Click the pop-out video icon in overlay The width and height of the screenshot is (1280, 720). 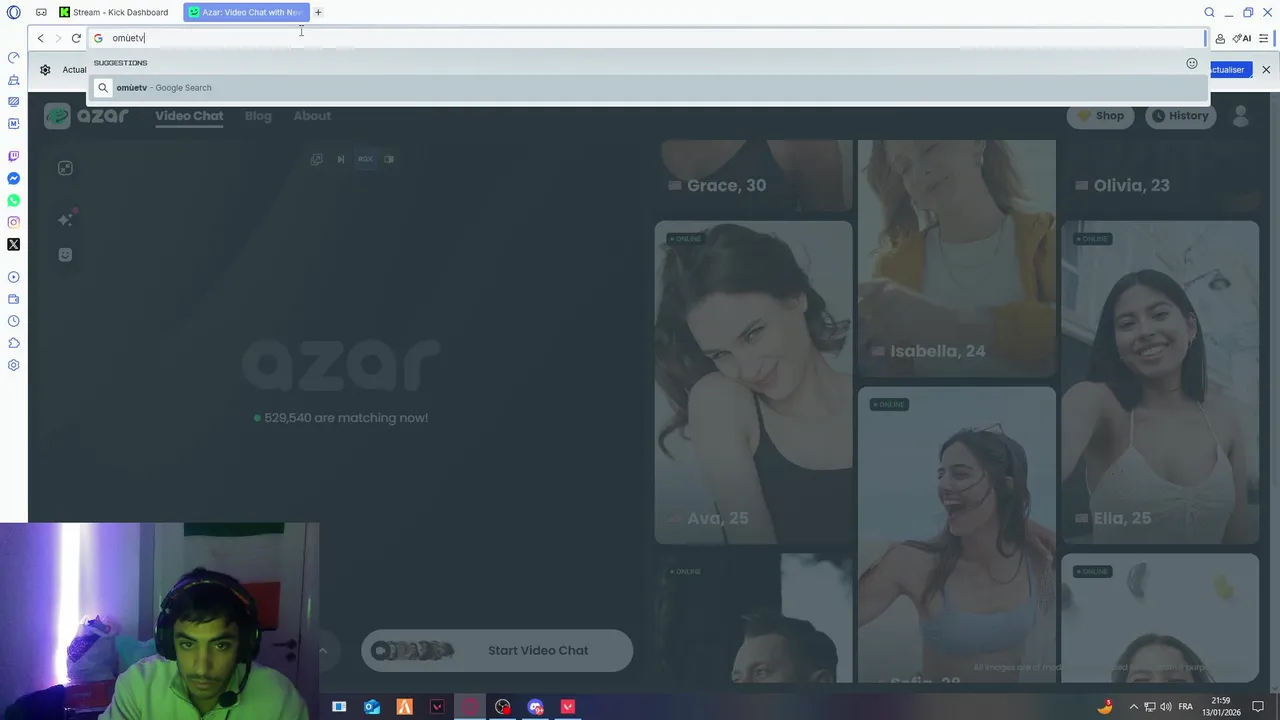(x=317, y=159)
